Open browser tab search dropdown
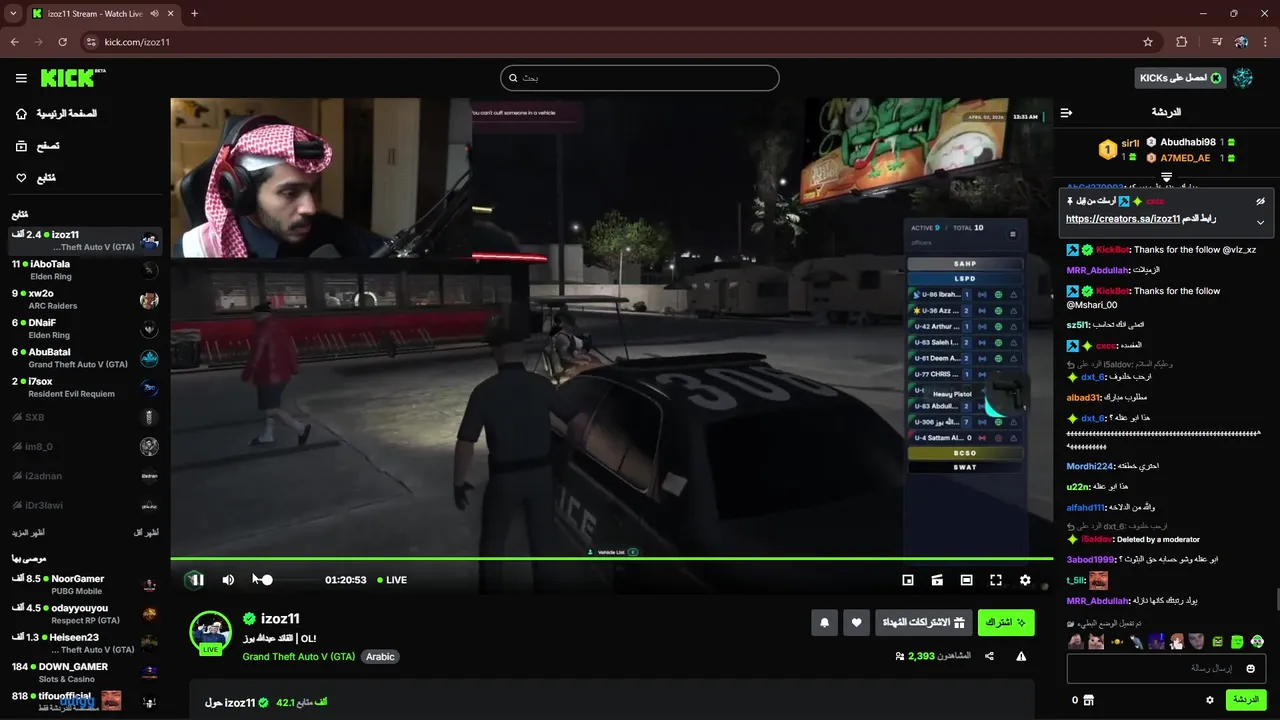The image size is (1280, 720). pyautogui.click(x=13, y=13)
